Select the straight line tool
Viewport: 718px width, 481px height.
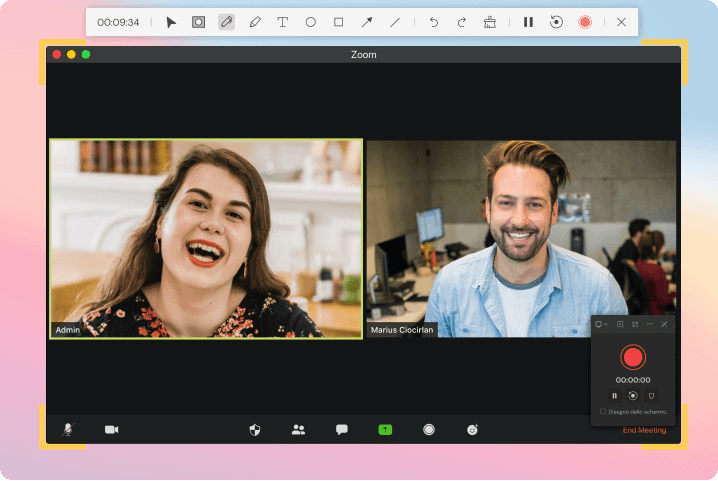(x=395, y=22)
